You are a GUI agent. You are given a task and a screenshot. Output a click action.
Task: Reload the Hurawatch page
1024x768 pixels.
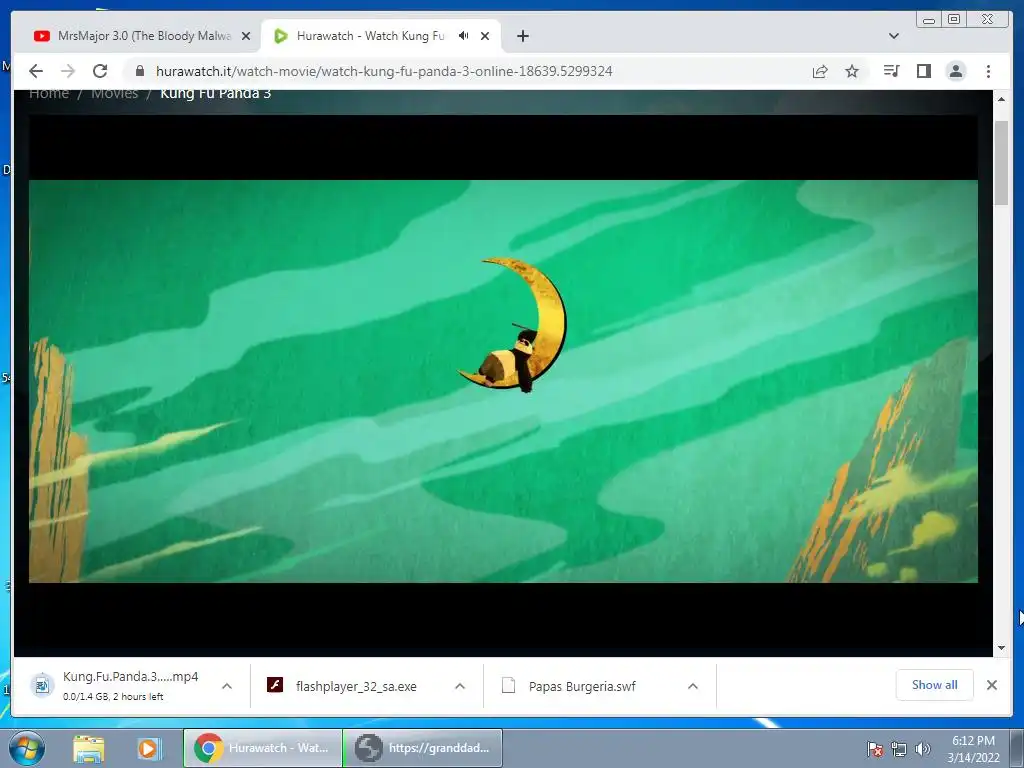(100, 71)
